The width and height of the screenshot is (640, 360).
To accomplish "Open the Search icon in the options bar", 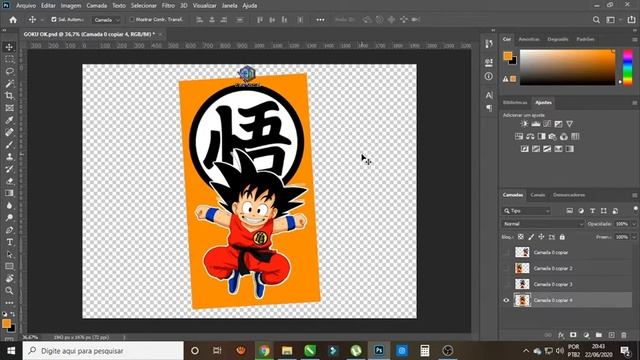I will click(596, 20).
